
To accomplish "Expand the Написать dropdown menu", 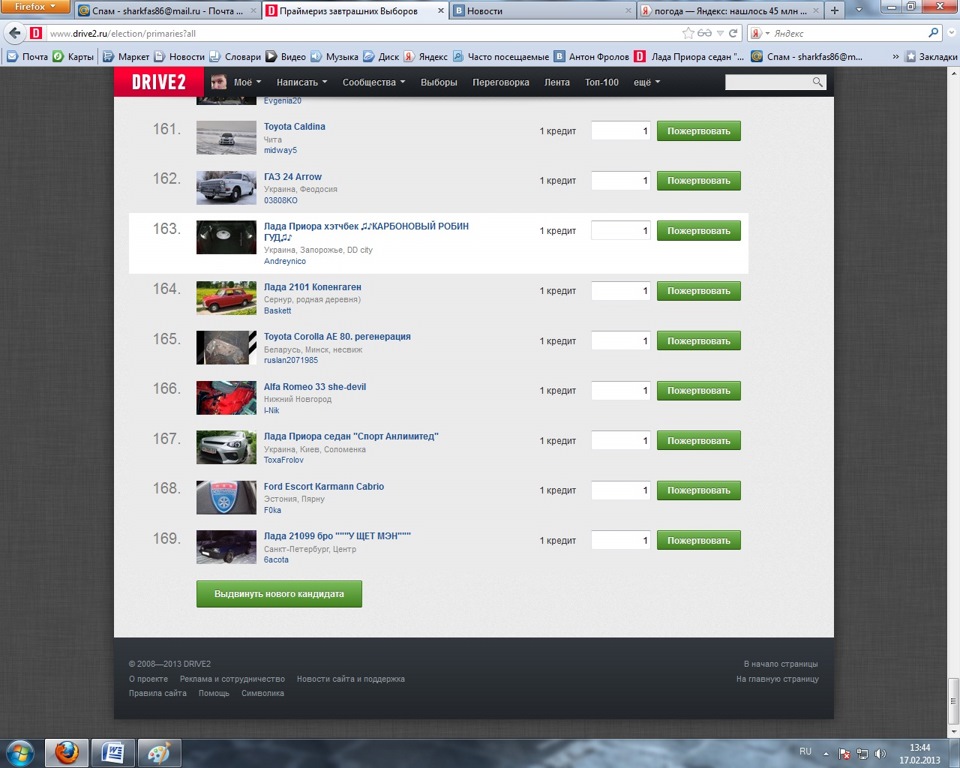I will click(x=301, y=82).
